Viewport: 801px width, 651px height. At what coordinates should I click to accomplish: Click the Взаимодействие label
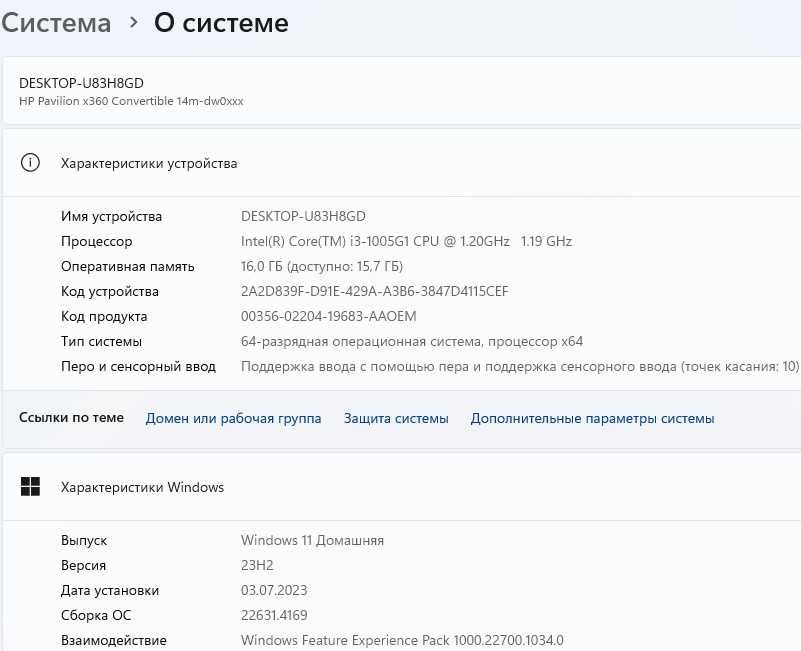pos(114,640)
